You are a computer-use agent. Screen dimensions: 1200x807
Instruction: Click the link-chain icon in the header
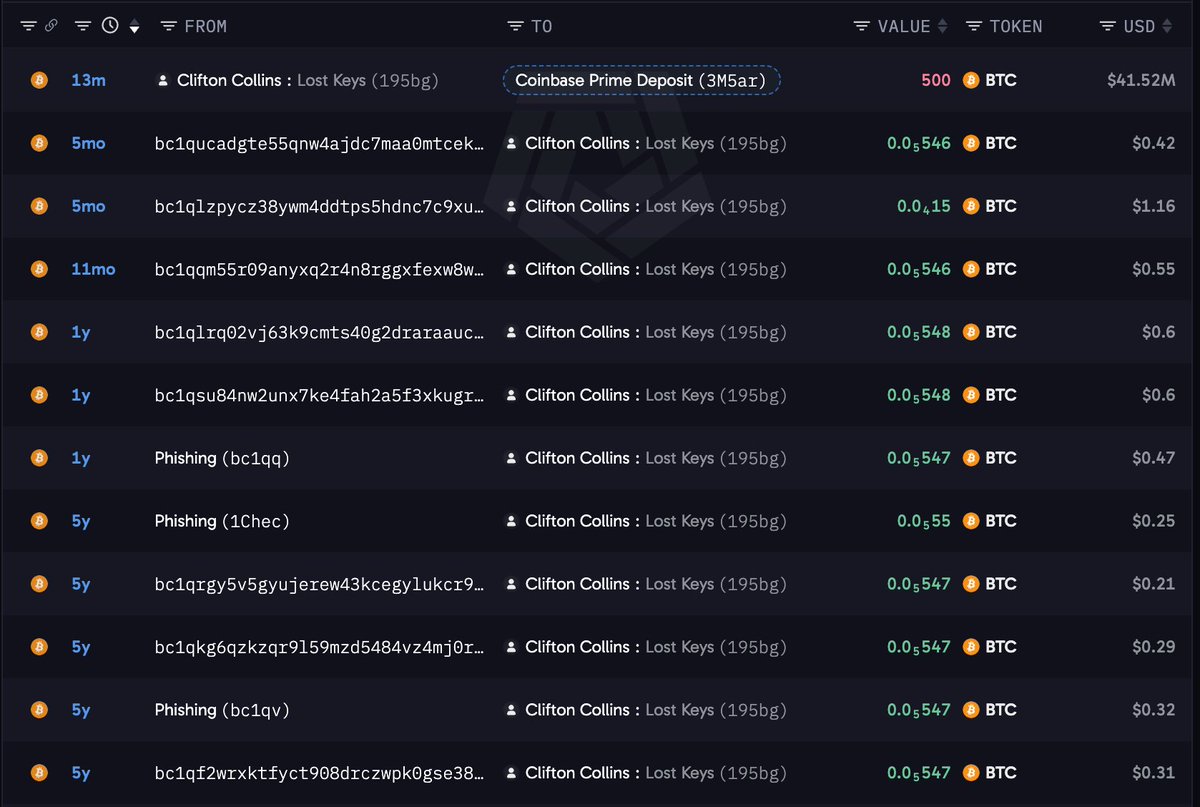point(52,26)
